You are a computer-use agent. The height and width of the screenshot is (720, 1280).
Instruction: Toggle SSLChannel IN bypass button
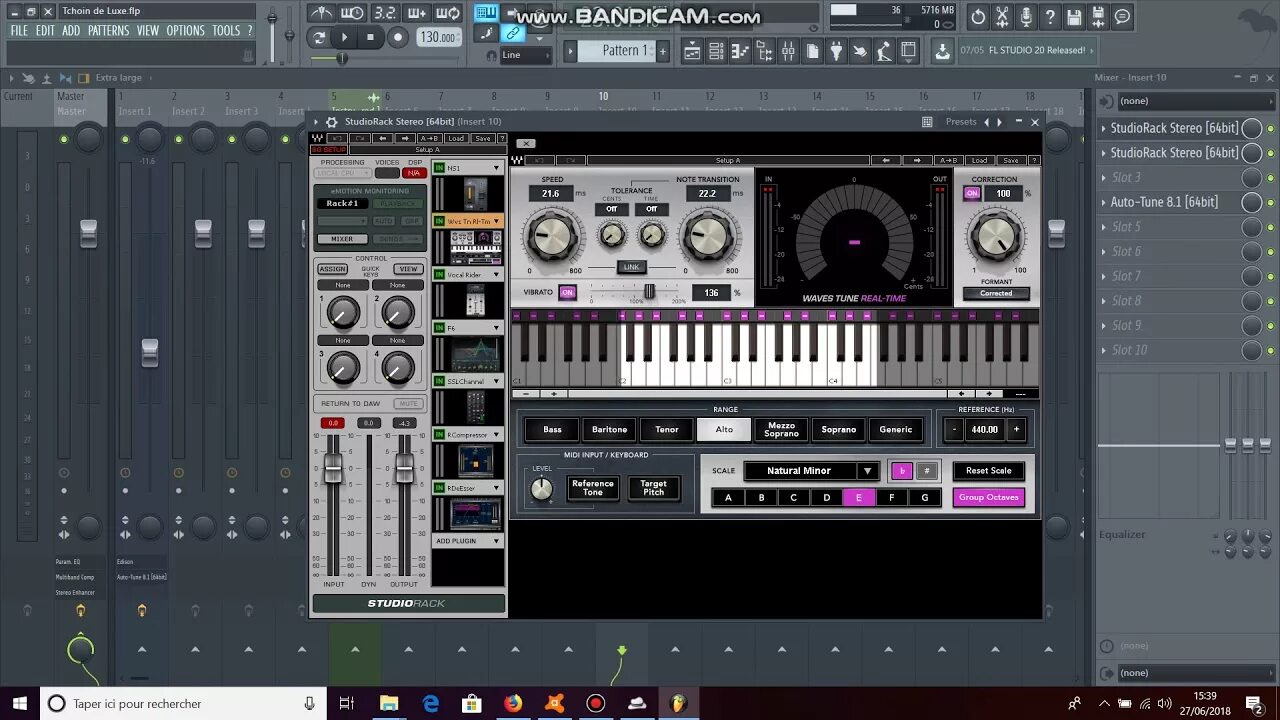point(439,381)
